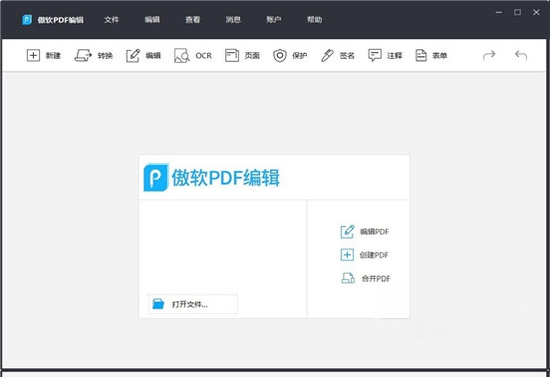Click the 创建PDF plus icon in the start panel
The width and height of the screenshot is (550, 377).
click(347, 255)
